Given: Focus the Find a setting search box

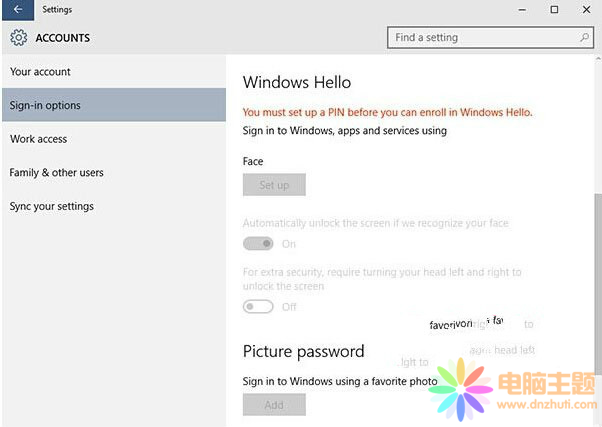Looking at the screenshot, I should [x=490, y=37].
